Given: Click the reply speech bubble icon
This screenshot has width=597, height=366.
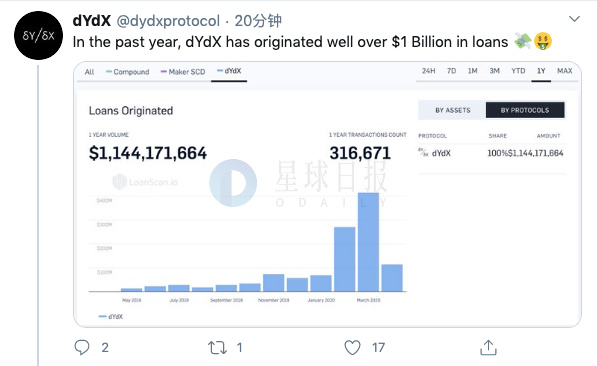Looking at the screenshot, I should [82, 347].
